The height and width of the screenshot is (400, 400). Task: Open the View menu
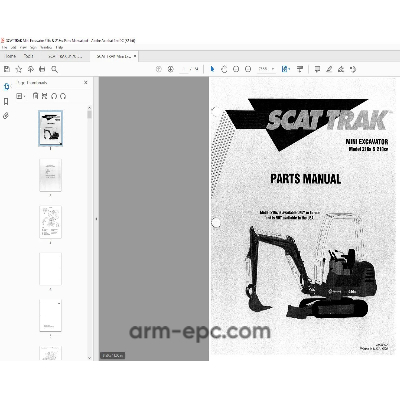click(23, 48)
